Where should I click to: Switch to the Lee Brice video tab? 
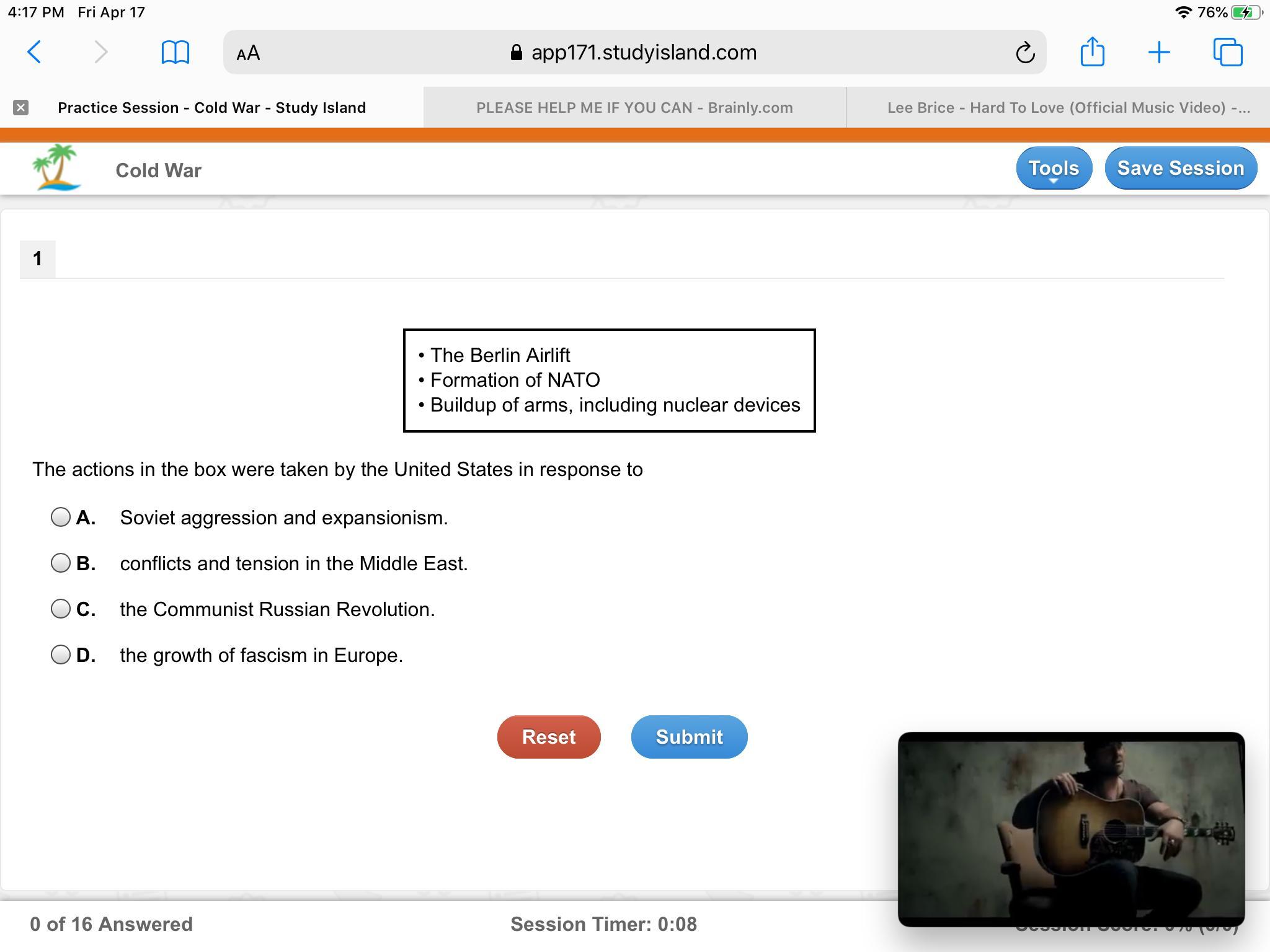(x=1068, y=108)
